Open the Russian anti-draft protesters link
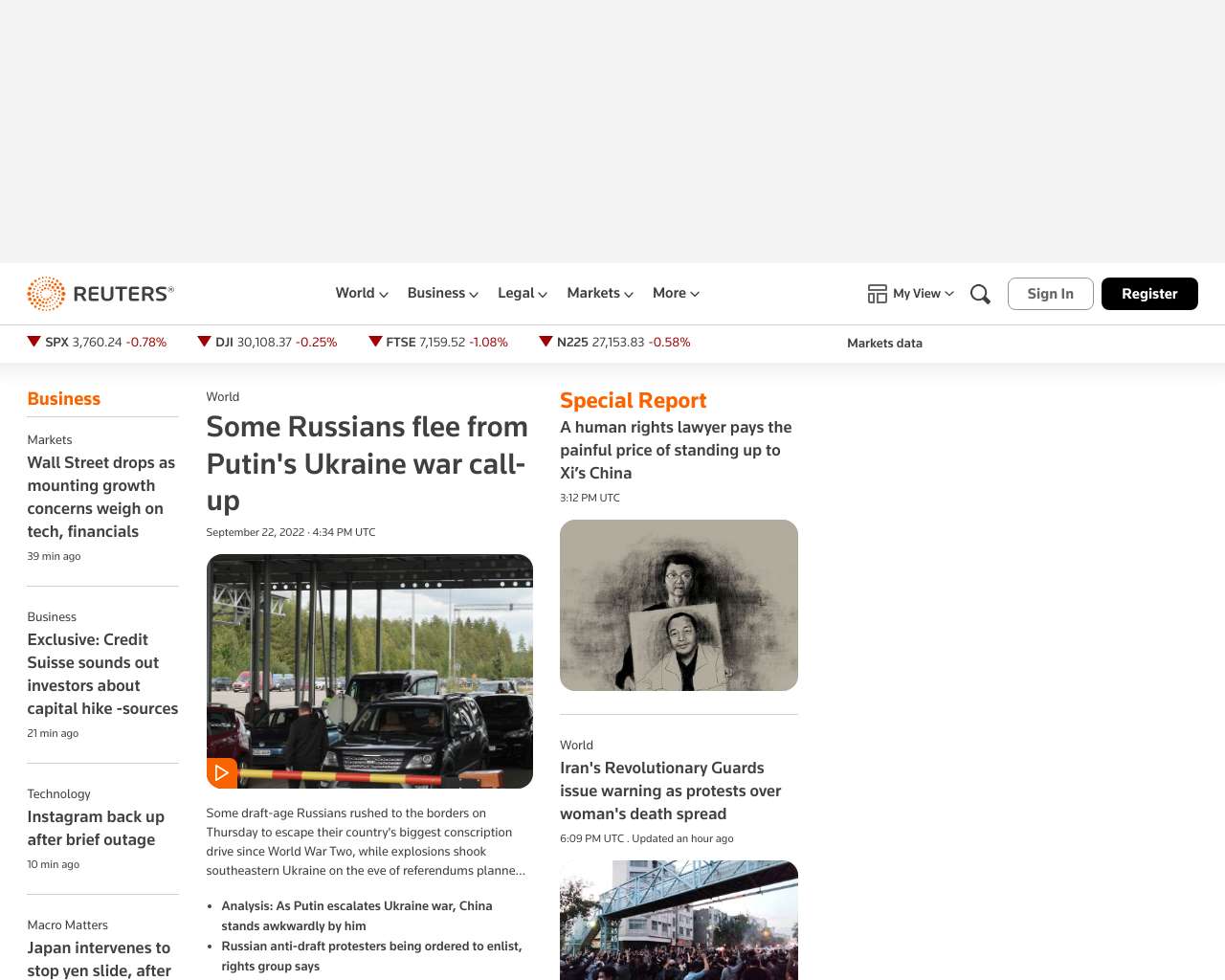Image resolution: width=1225 pixels, height=980 pixels. tap(371, 956)
